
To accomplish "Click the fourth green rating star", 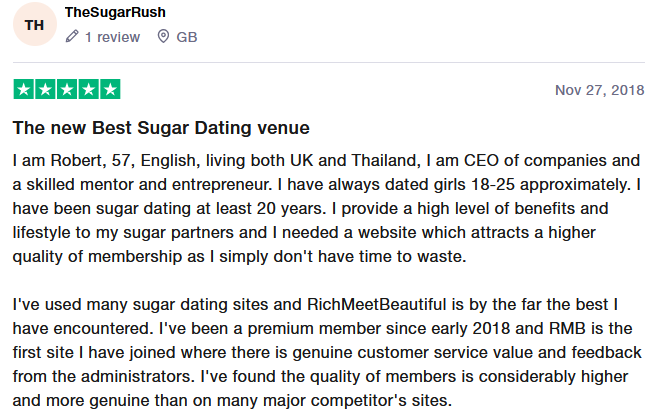I will pyautogui.click(x=88, y=89).
